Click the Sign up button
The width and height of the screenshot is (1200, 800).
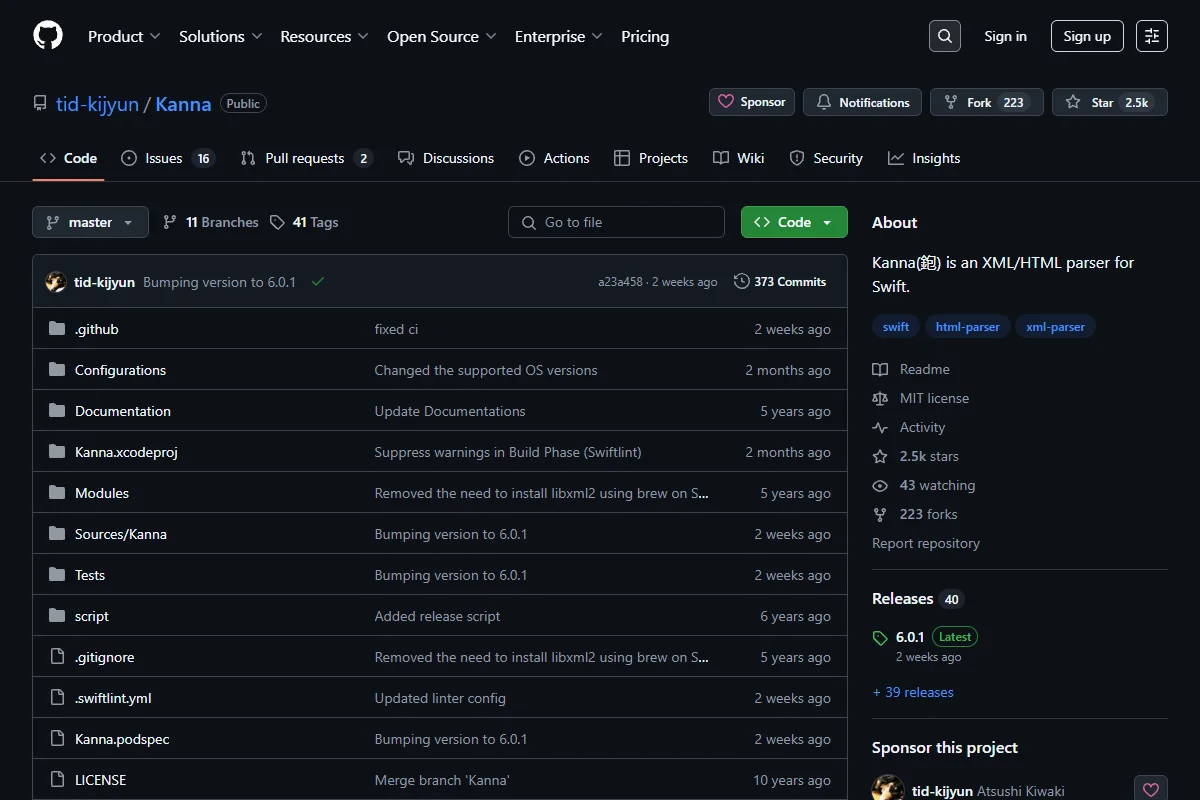(x=1087, y=36)
